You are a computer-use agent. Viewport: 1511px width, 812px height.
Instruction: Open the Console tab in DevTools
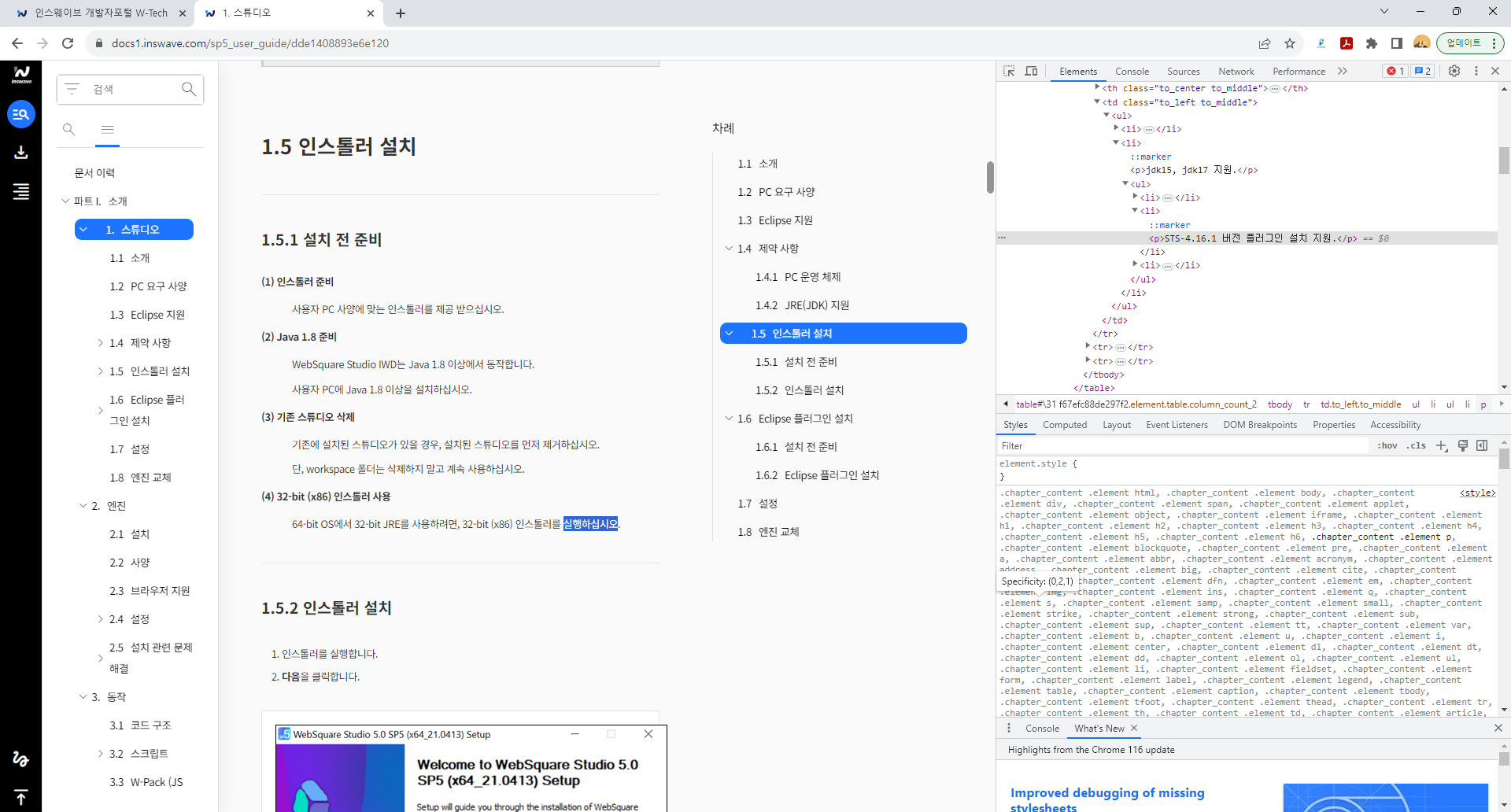click(1132, 71)
